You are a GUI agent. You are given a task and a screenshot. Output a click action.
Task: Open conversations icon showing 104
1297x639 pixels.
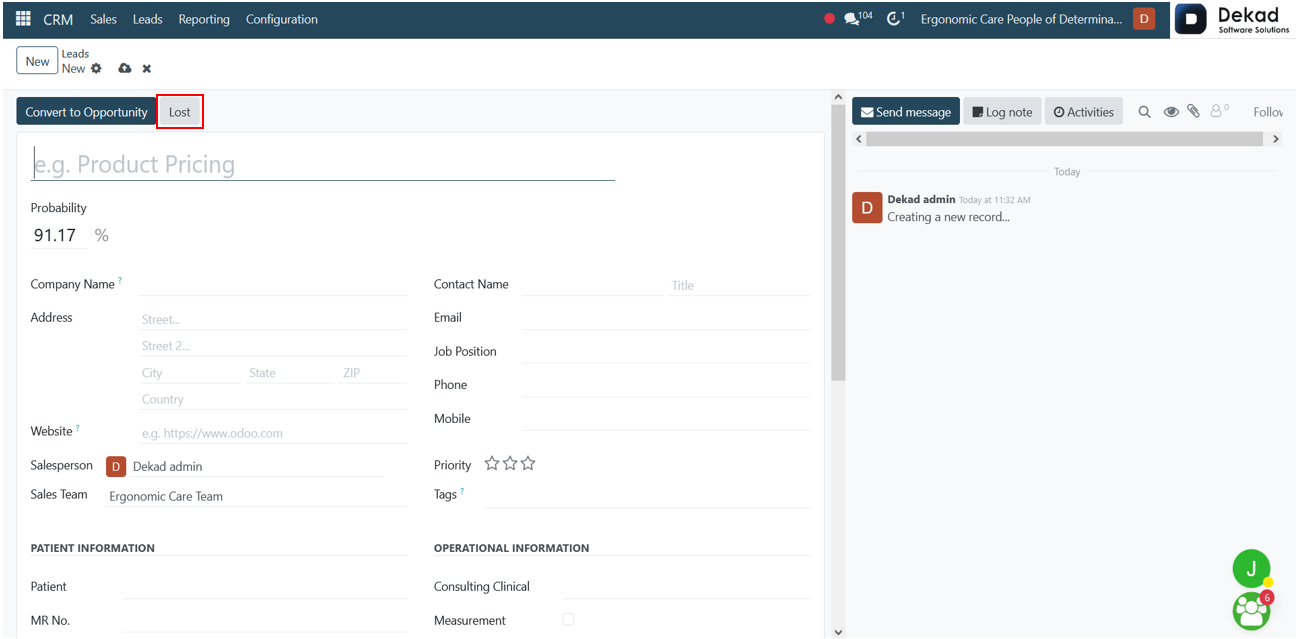[857, 18]
